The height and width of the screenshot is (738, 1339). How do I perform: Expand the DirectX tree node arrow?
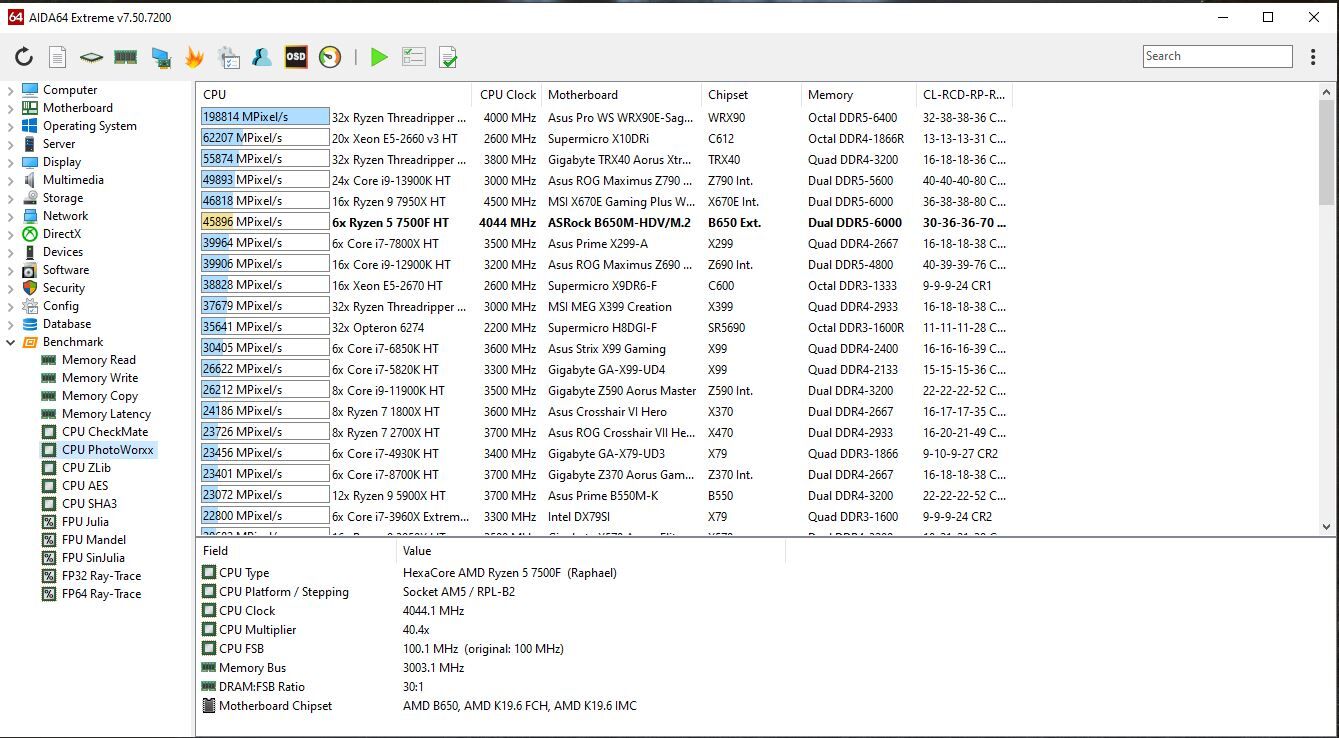point(11,234)
